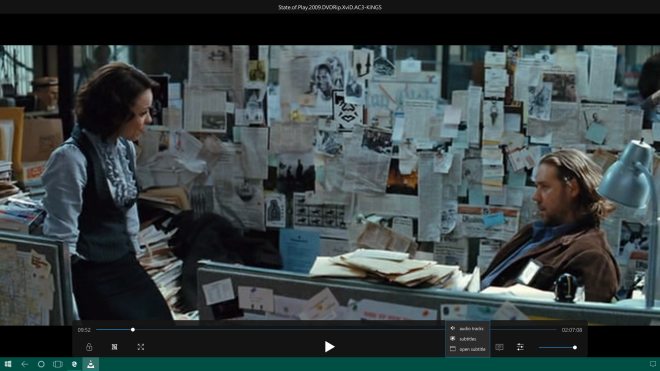Click the VLC cone taskbar icon
This screenshot has height=371, width=660.
[x=90, y=364]
